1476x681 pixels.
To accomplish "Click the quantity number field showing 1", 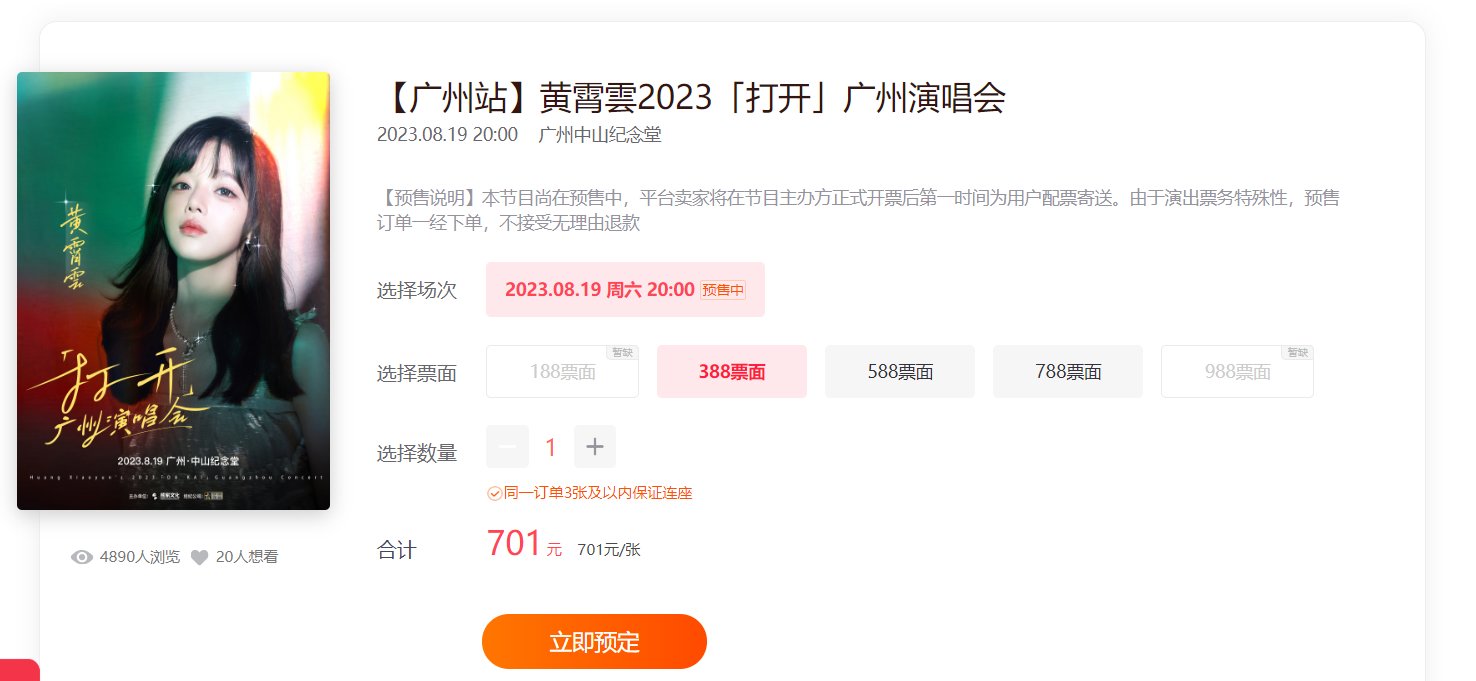I will [x=551, y=447].
